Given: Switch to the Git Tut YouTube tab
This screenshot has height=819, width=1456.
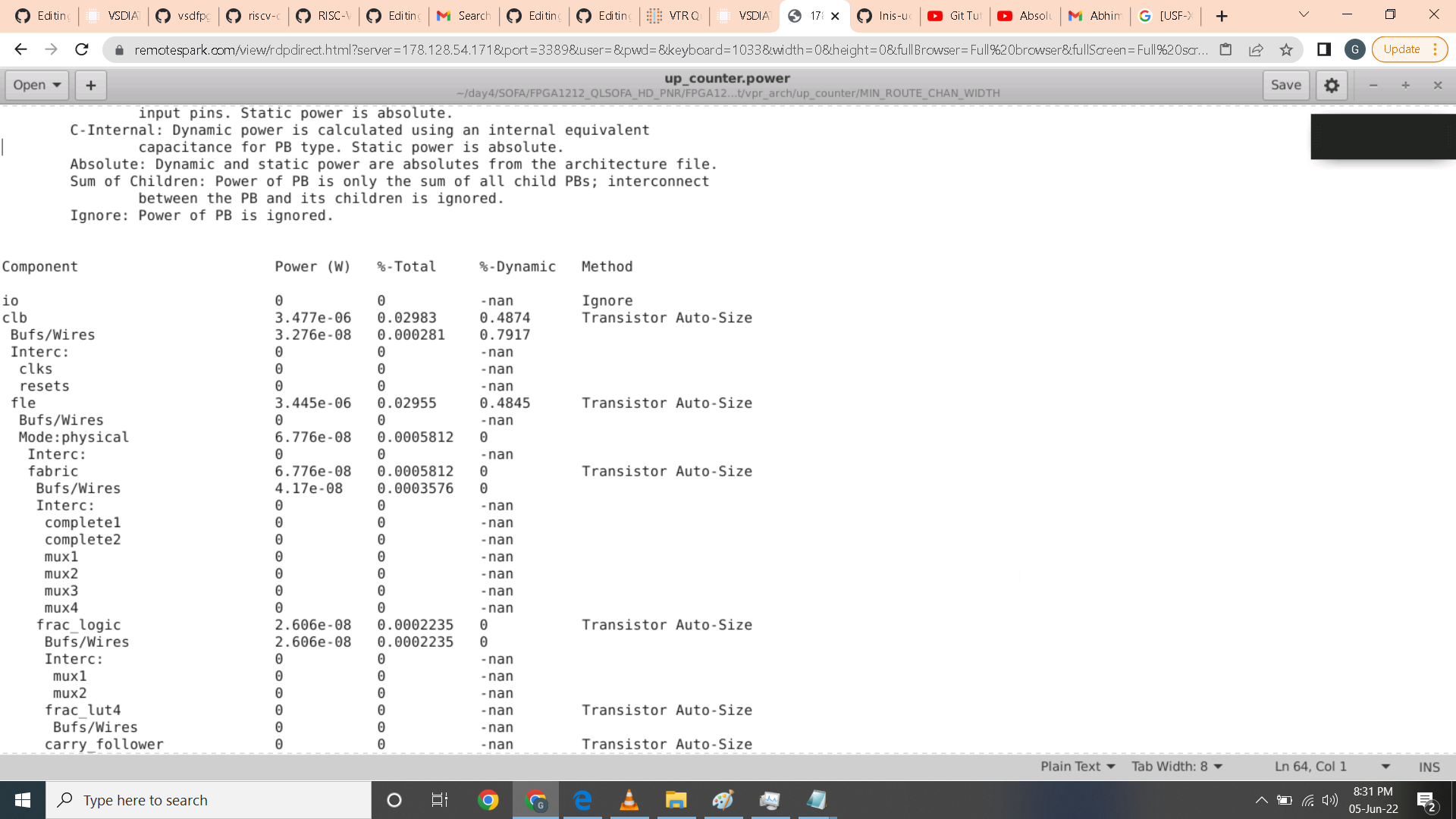Looking at the screenshot, I should click(955, 16).
